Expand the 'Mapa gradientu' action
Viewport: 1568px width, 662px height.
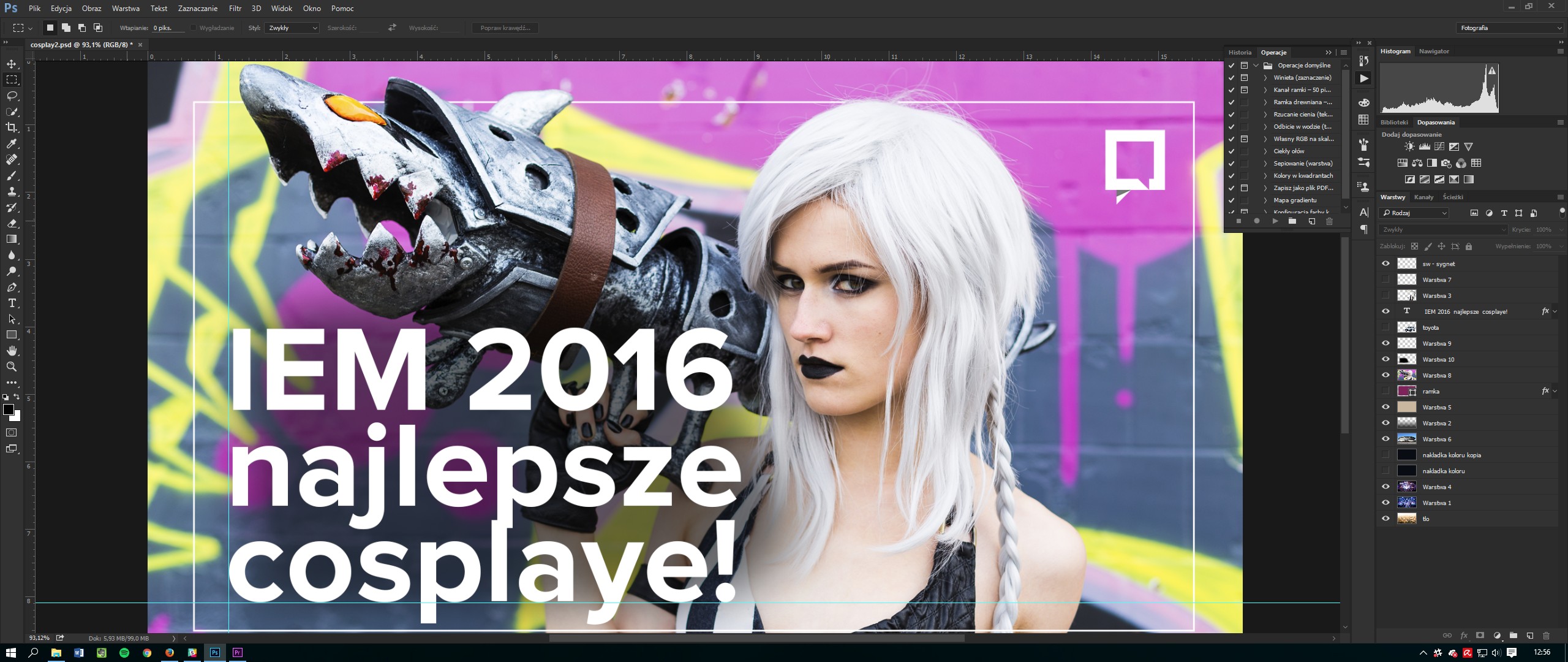pos(1265,200)
